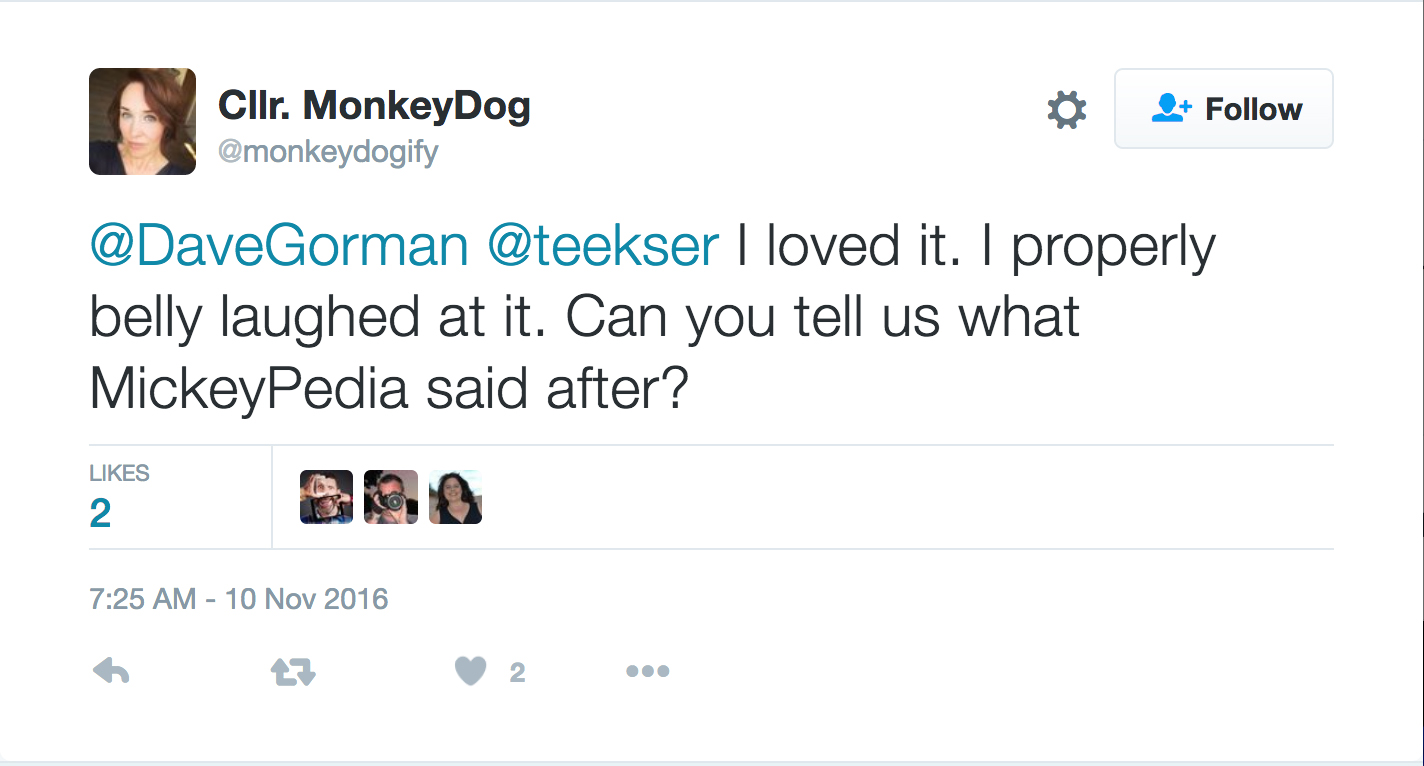Click the person-plus icon in Follow button
Image resolution: width=1424 pixels, height=766 pixels.
(x=1170, y=108)
